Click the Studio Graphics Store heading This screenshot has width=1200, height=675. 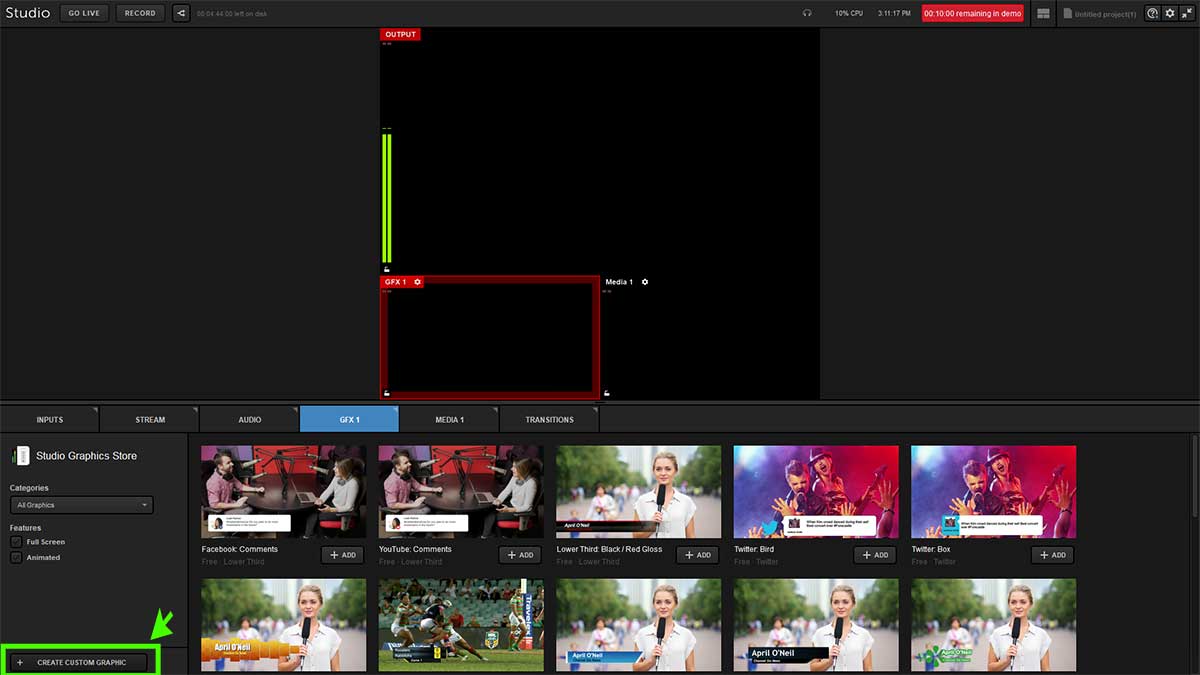point(87,456)
